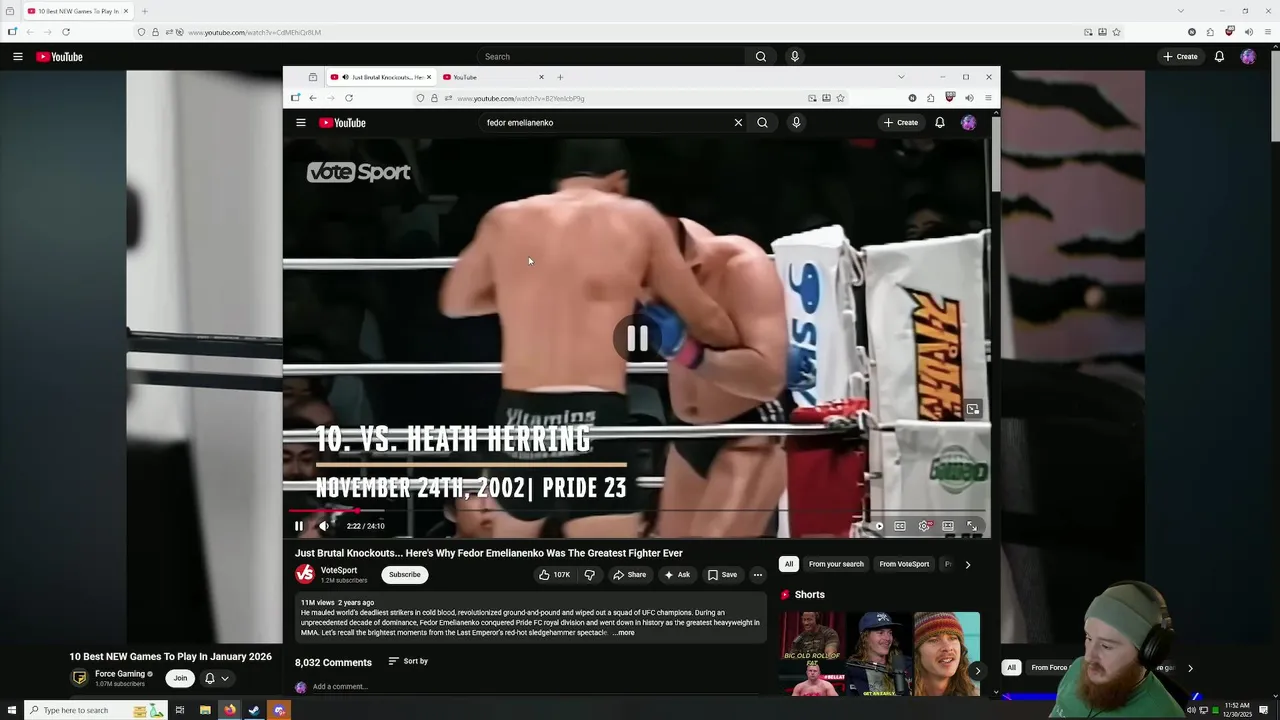Open the guide menu in the background YouTube window
Image resolution: width=1280 pixels, height=720 pixels.
(x=18, y=57)
